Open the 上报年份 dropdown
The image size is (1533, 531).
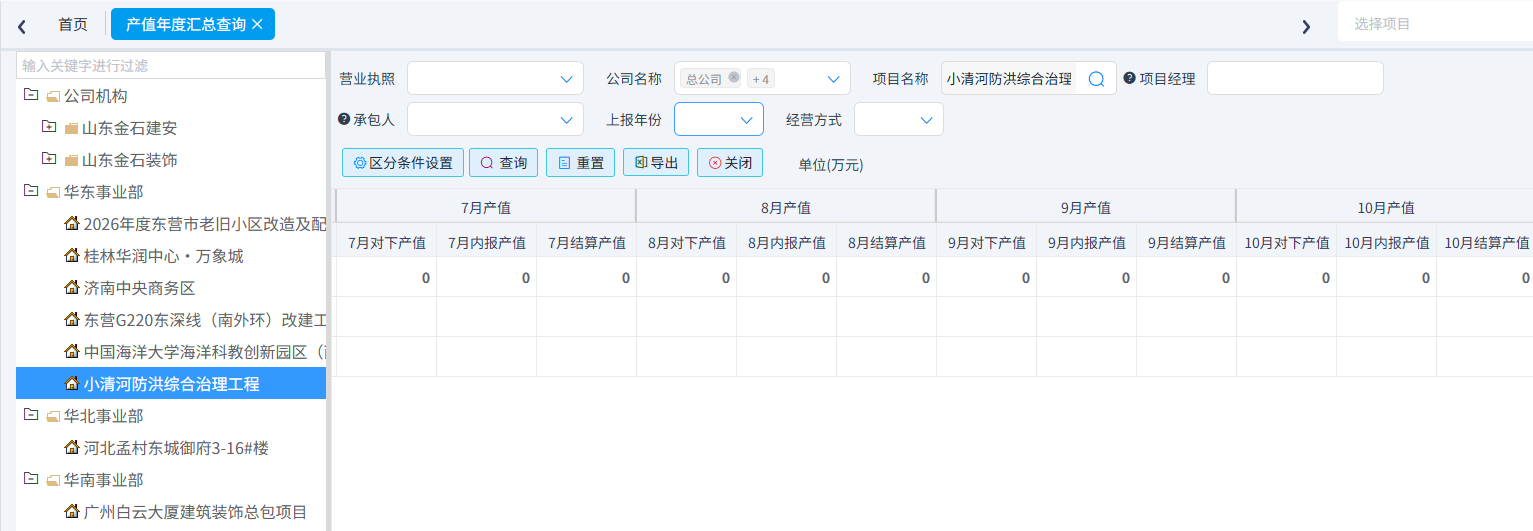pyautogui.click(x=719, y=119)
